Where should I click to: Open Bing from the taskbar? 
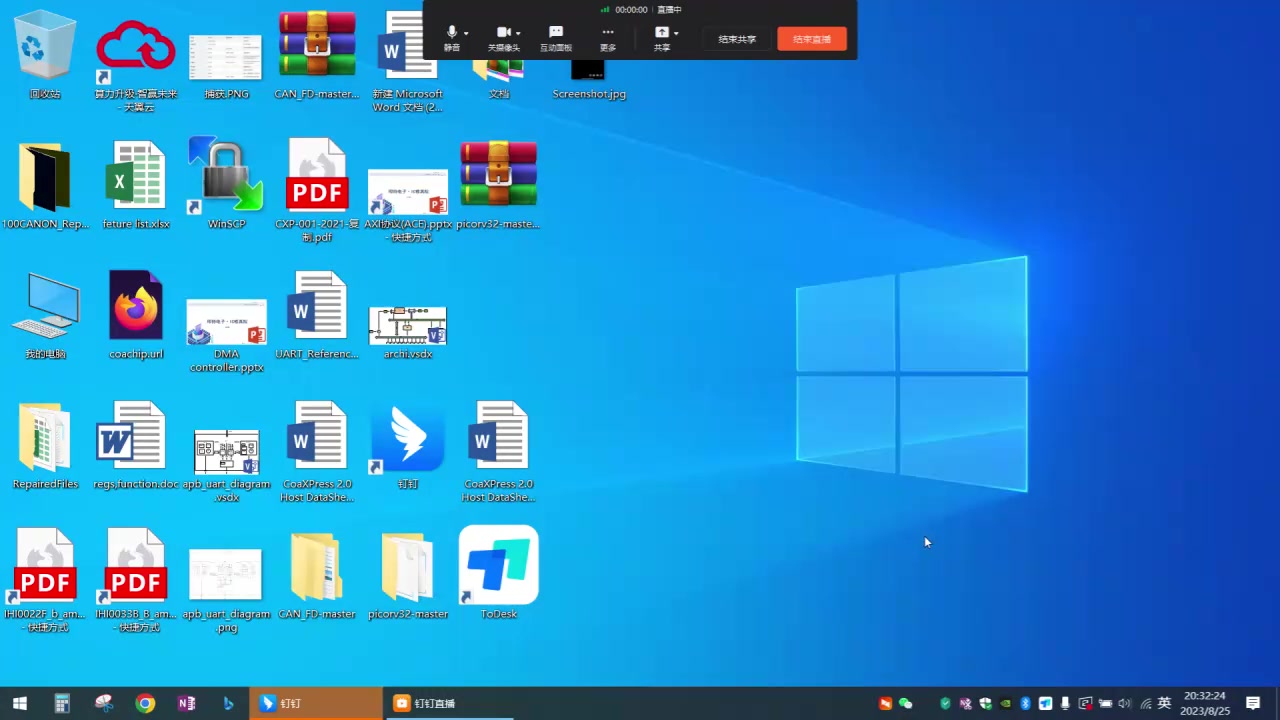pos(228,703)
